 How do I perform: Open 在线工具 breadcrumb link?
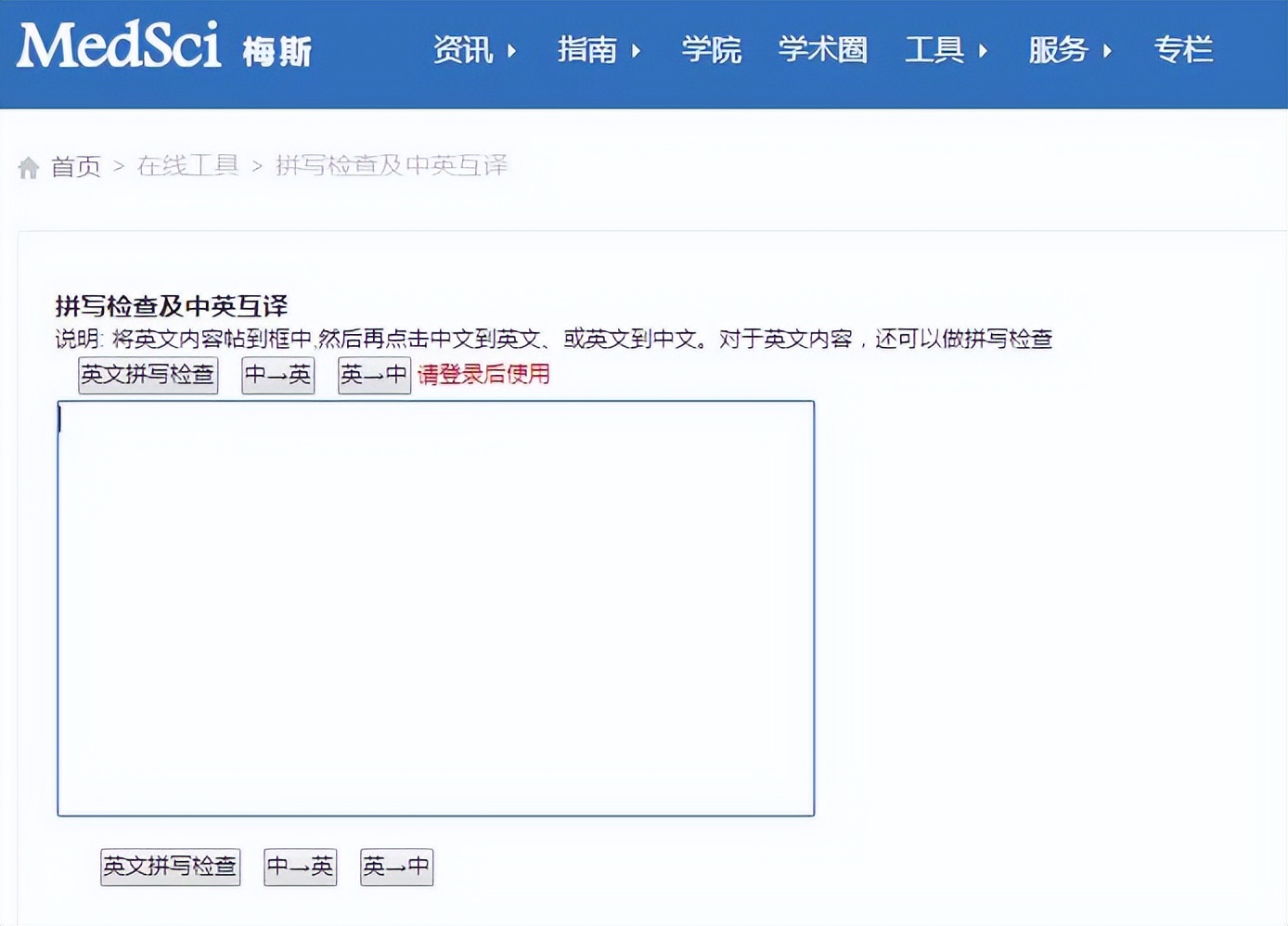coord(188,166)
